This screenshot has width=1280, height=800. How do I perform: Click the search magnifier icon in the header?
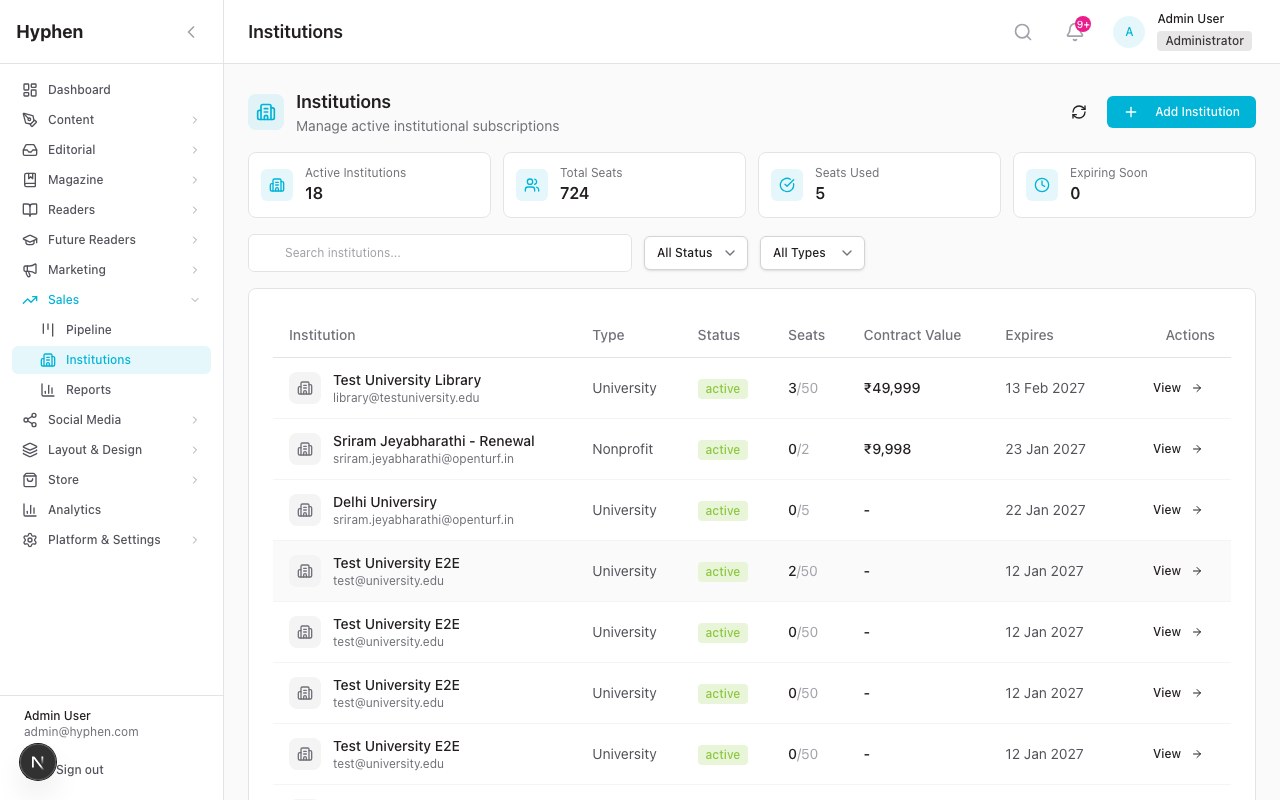(x=1022, y=31)
